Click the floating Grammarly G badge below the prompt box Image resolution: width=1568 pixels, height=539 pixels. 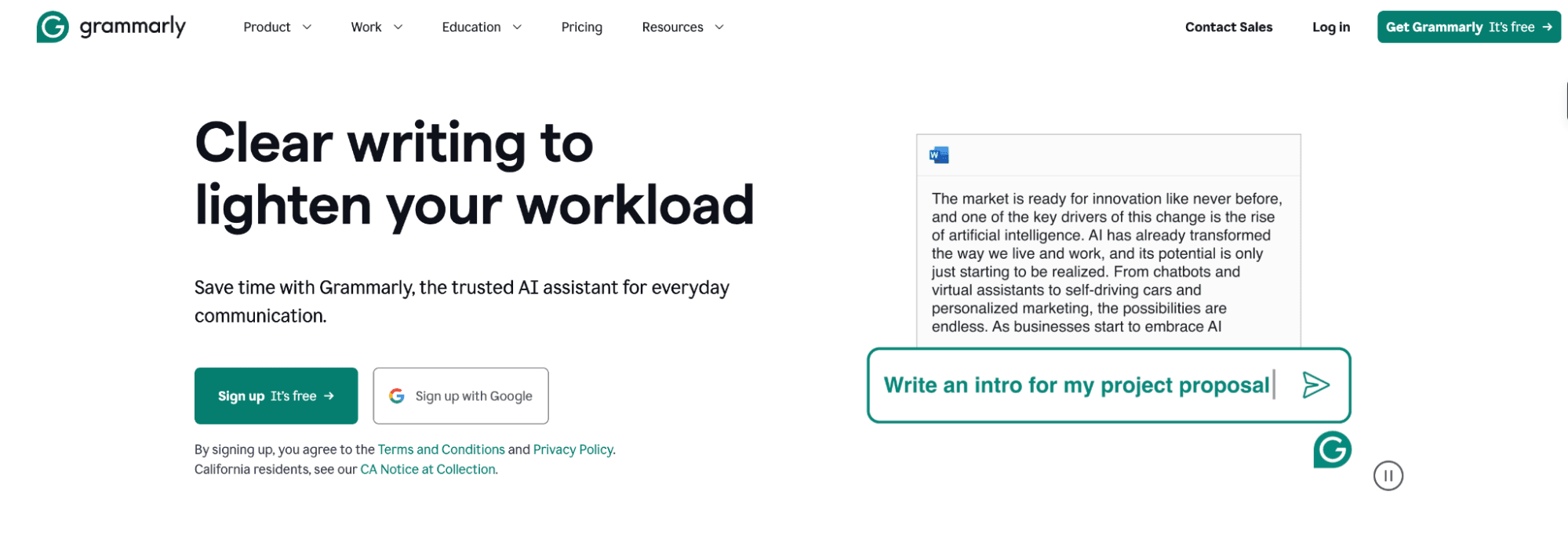[x=1332, y=450]
